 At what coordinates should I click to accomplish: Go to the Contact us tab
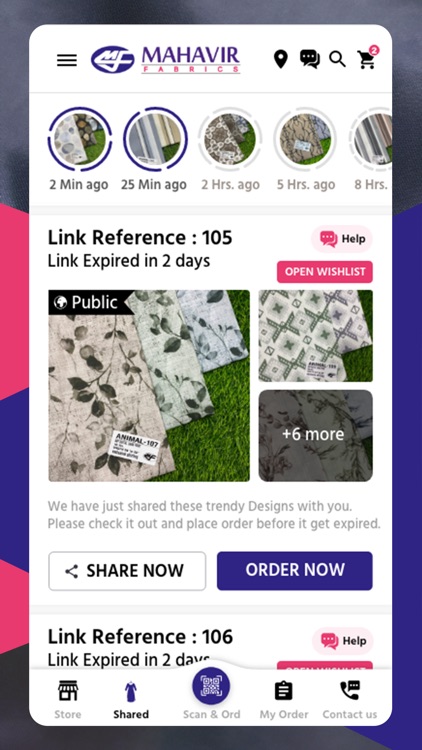coord(350,700)
